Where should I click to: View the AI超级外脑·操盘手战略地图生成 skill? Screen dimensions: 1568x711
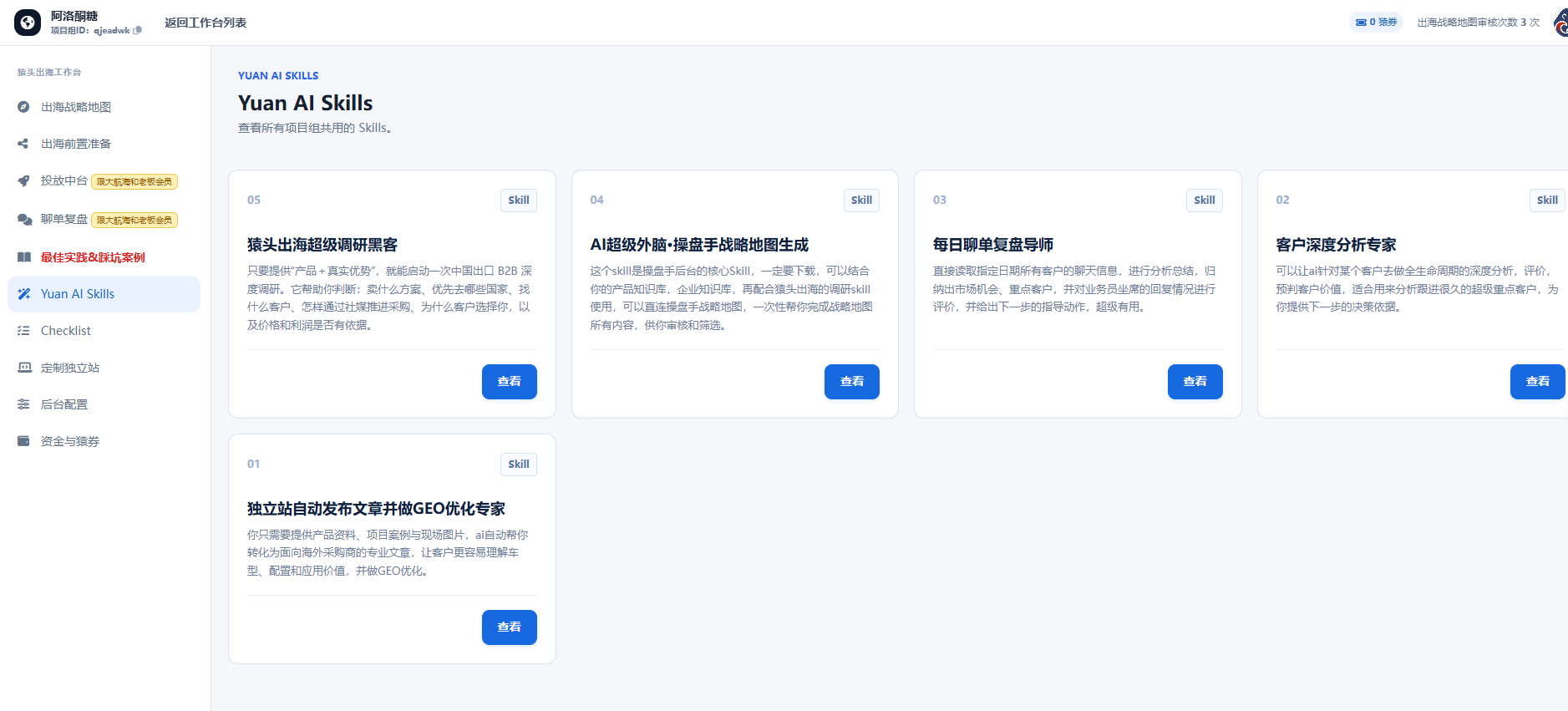coord(852,382)
